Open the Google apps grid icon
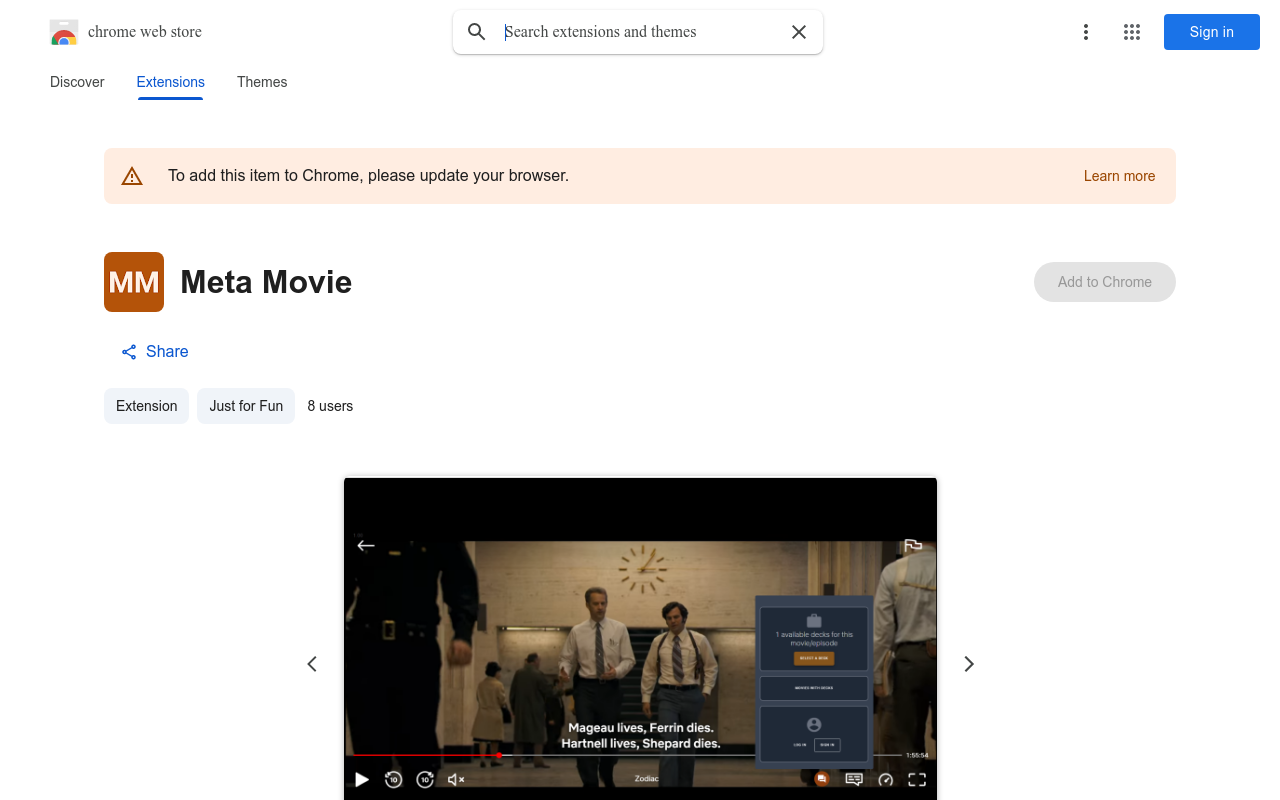The height and width of the screenshot is (800, 1280). (x=1132, y=32)
